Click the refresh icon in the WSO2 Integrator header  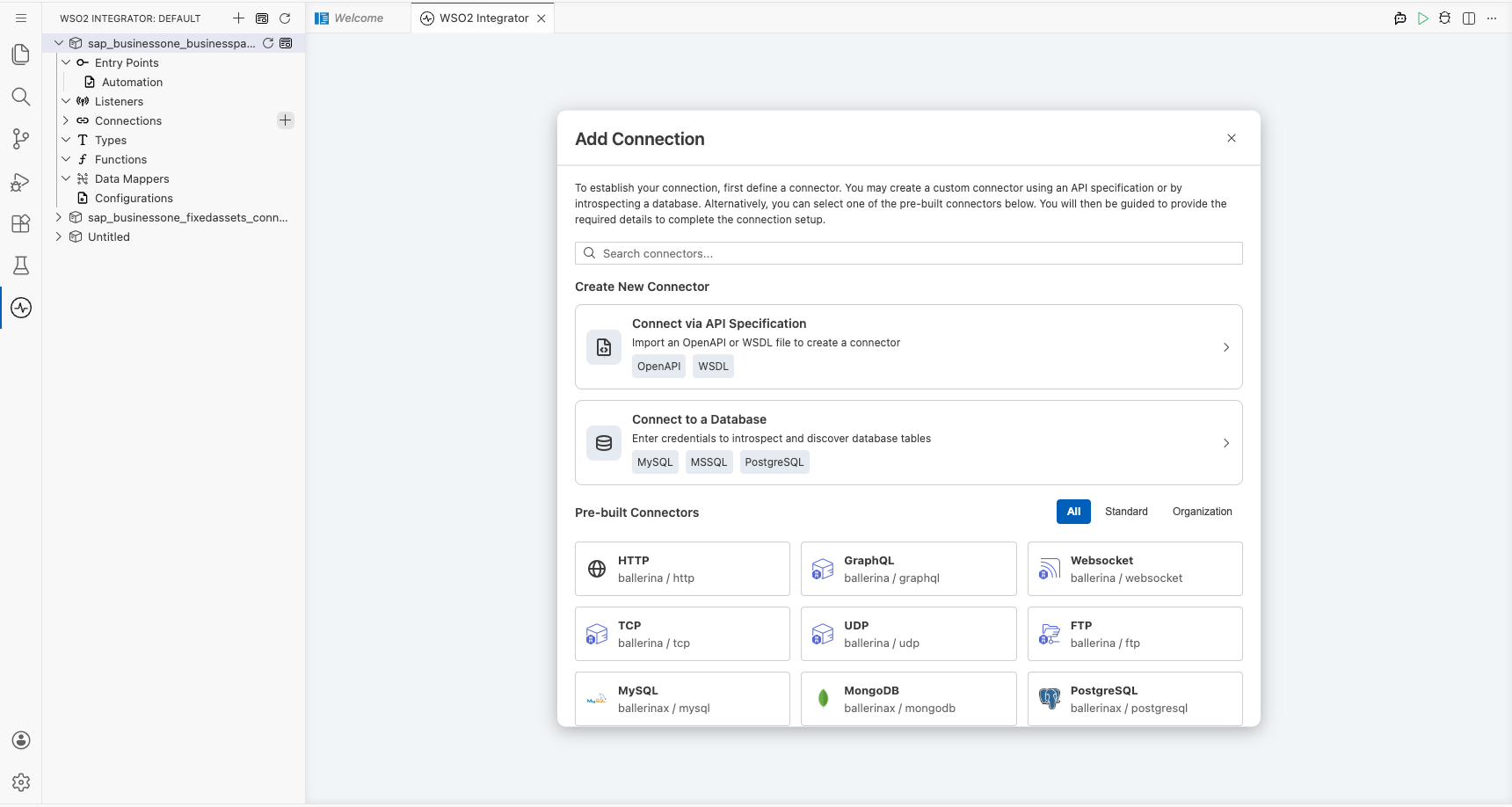pos(285,18)
